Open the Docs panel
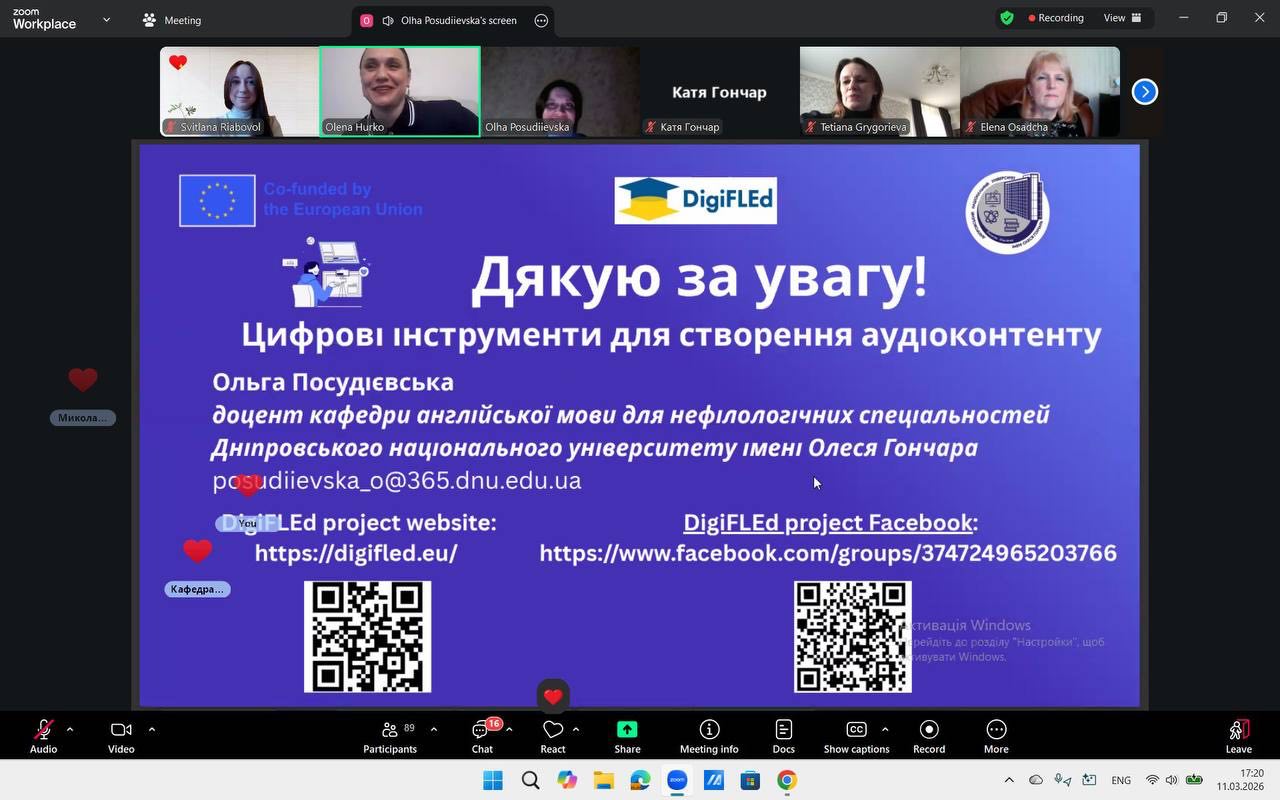 (783, 737)
